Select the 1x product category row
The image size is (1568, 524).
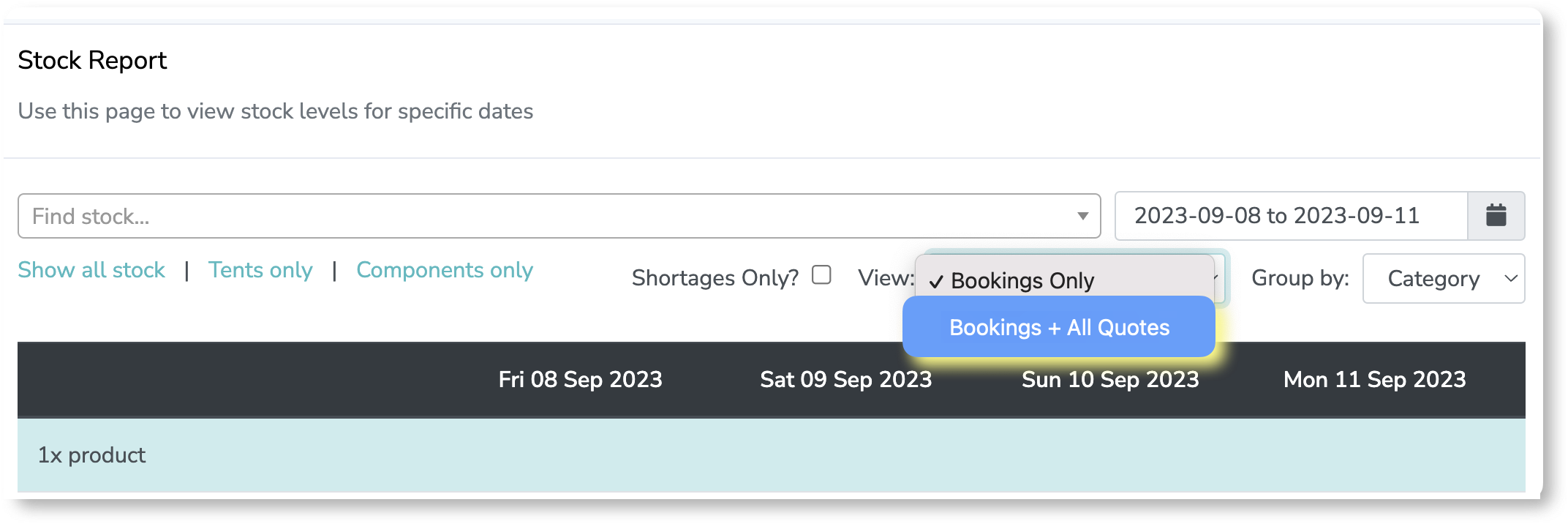click(x=771, y=454)
